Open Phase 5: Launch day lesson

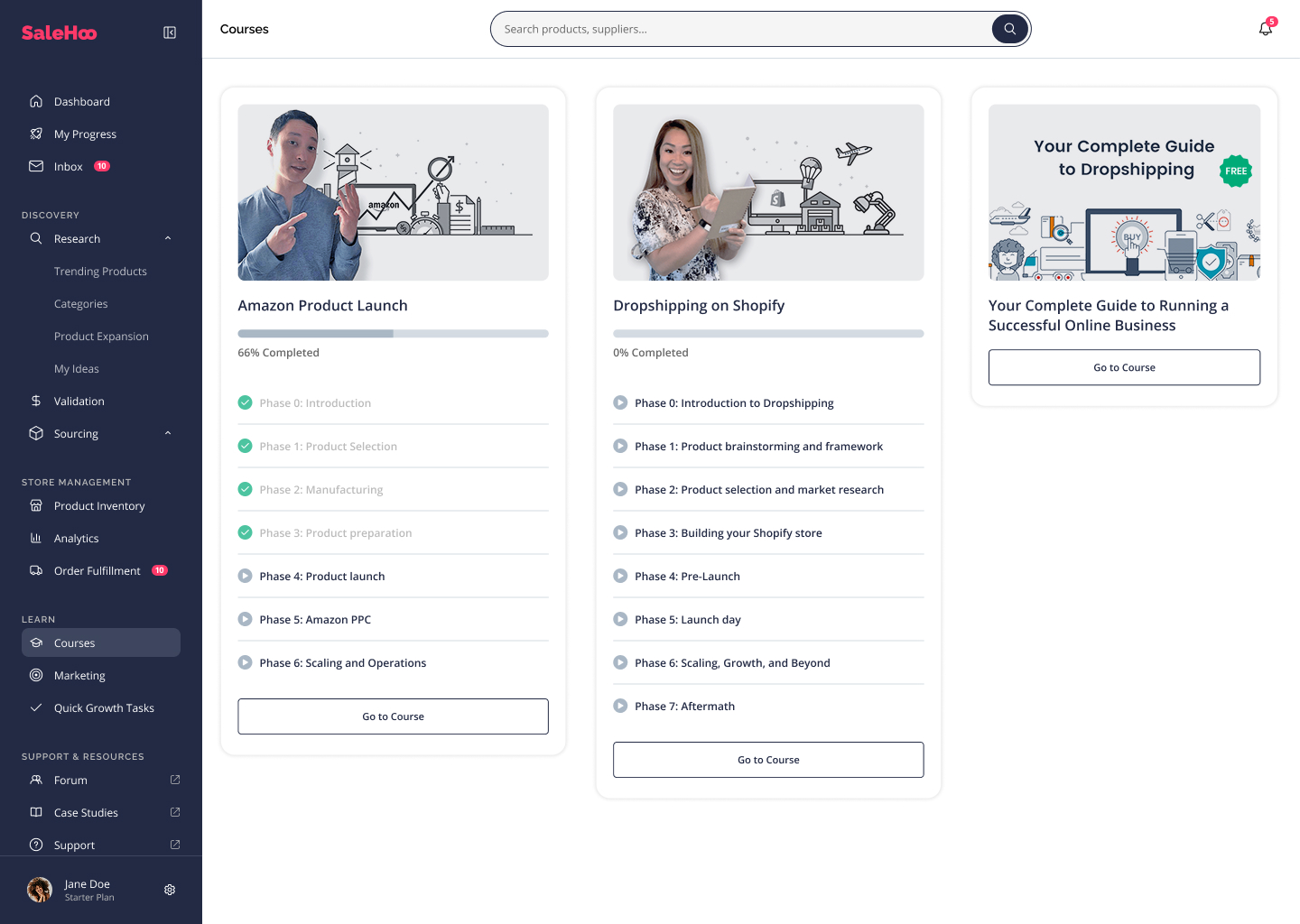pos(687,619)
